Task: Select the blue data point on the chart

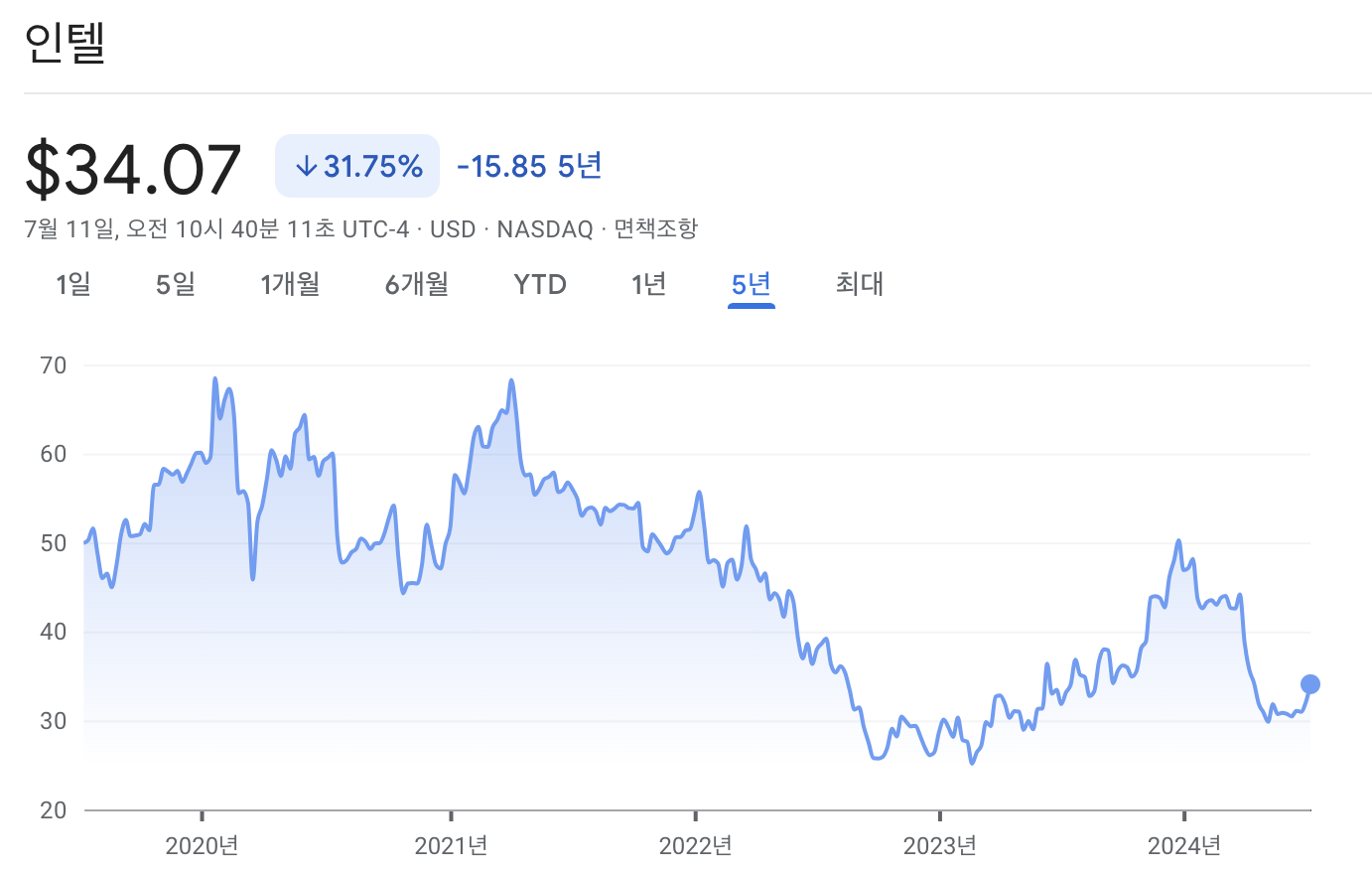Action: coord(1308,682)
